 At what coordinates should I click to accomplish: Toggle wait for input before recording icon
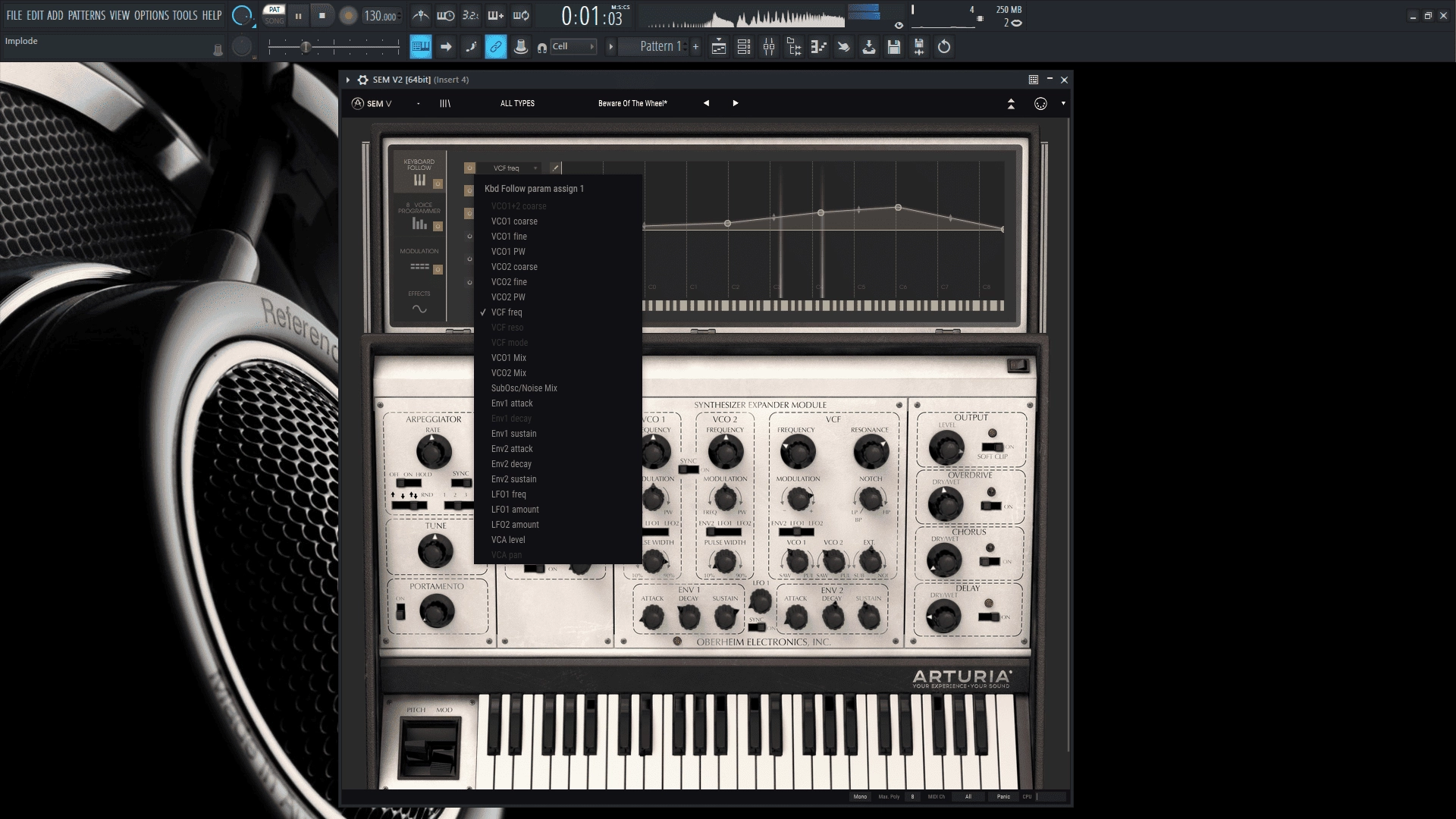click(446, 15)
